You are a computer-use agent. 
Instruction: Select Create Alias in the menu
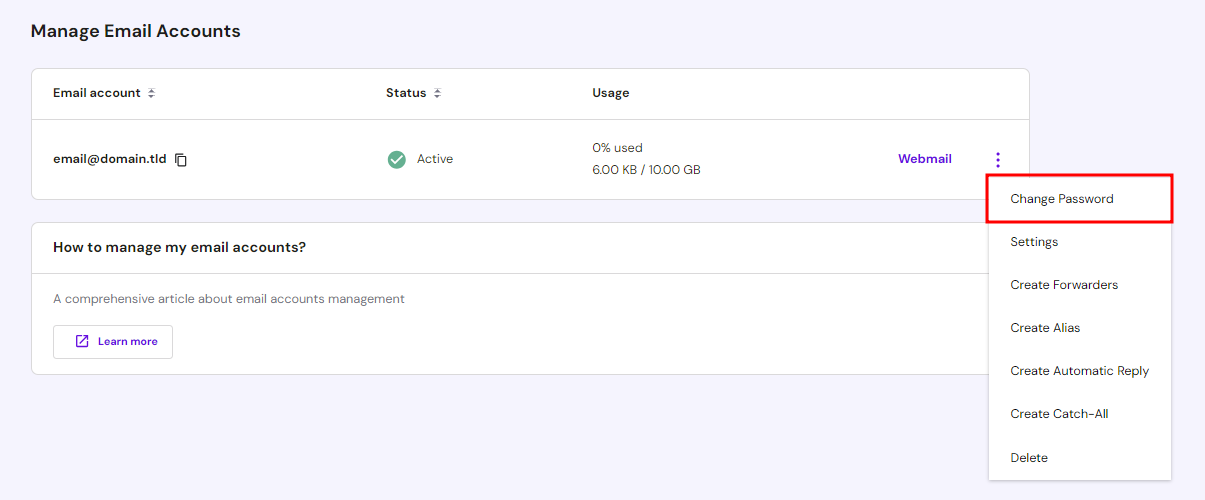[1045, 328]
